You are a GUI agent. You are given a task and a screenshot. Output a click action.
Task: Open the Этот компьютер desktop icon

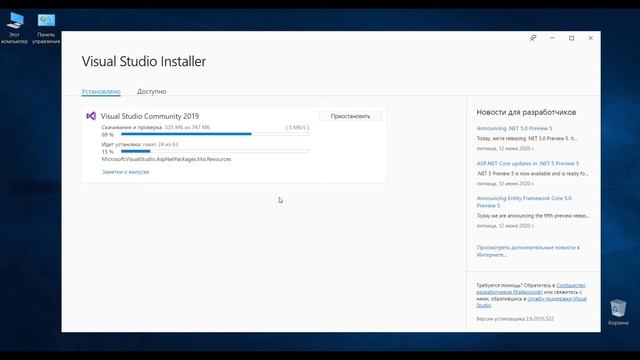pos(14,27)
